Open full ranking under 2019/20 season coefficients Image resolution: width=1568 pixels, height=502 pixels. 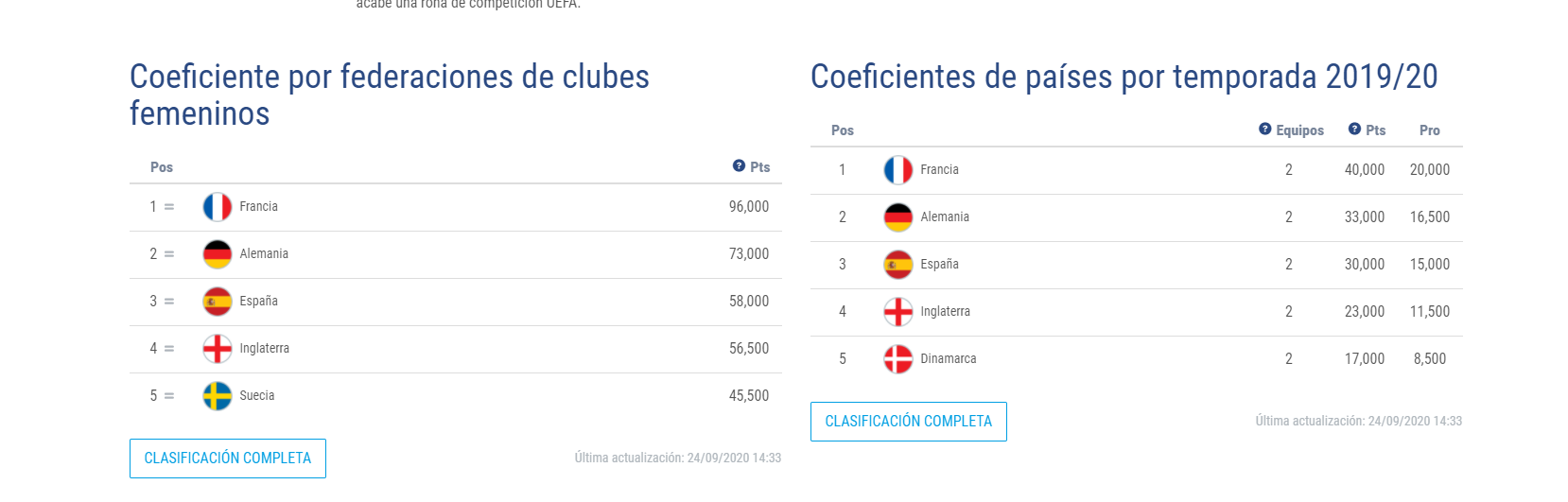tap(909, 422)
